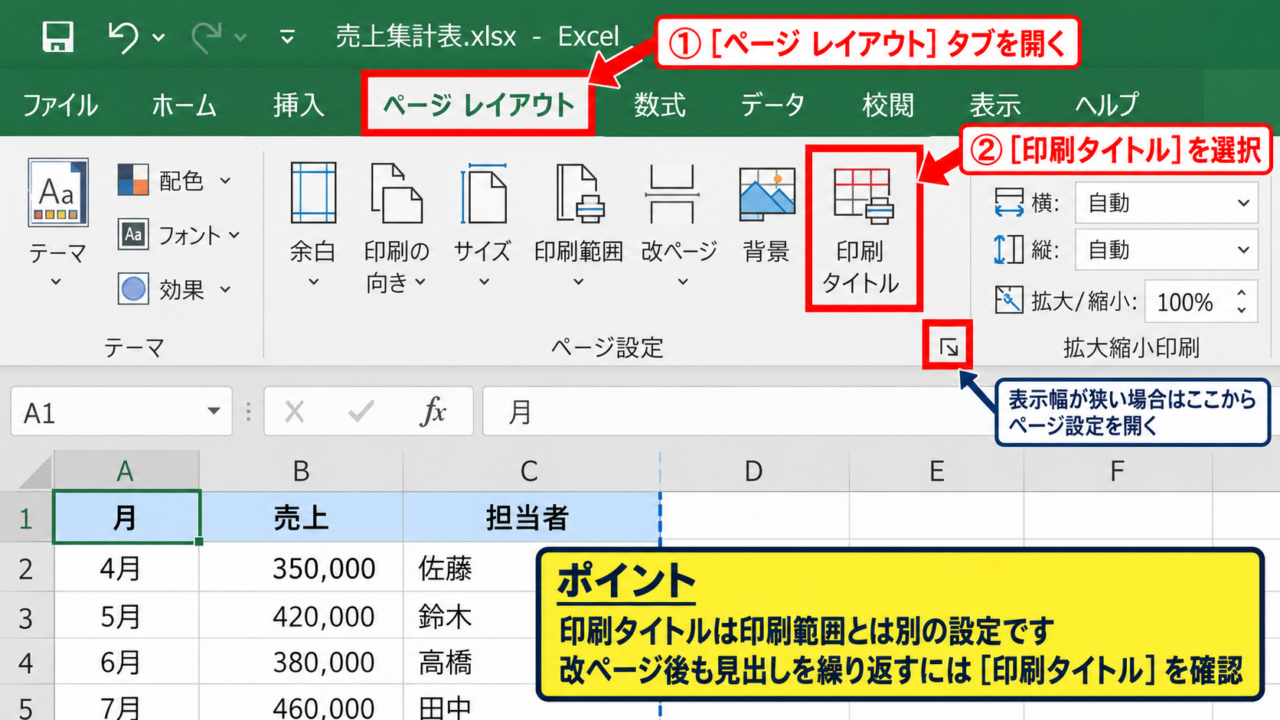Open the 横 width dropdown
This screenshot has height=720, width=1280.
point(1166,203)
